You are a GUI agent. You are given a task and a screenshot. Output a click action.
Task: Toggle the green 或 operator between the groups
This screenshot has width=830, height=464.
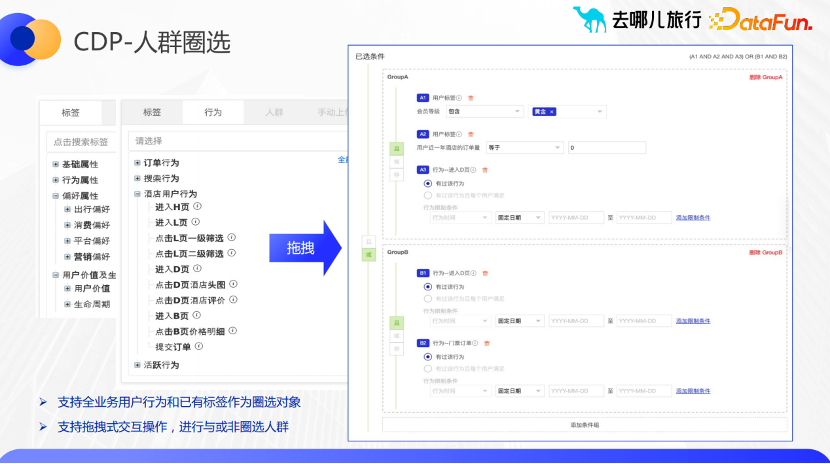(x=369, y=255)
